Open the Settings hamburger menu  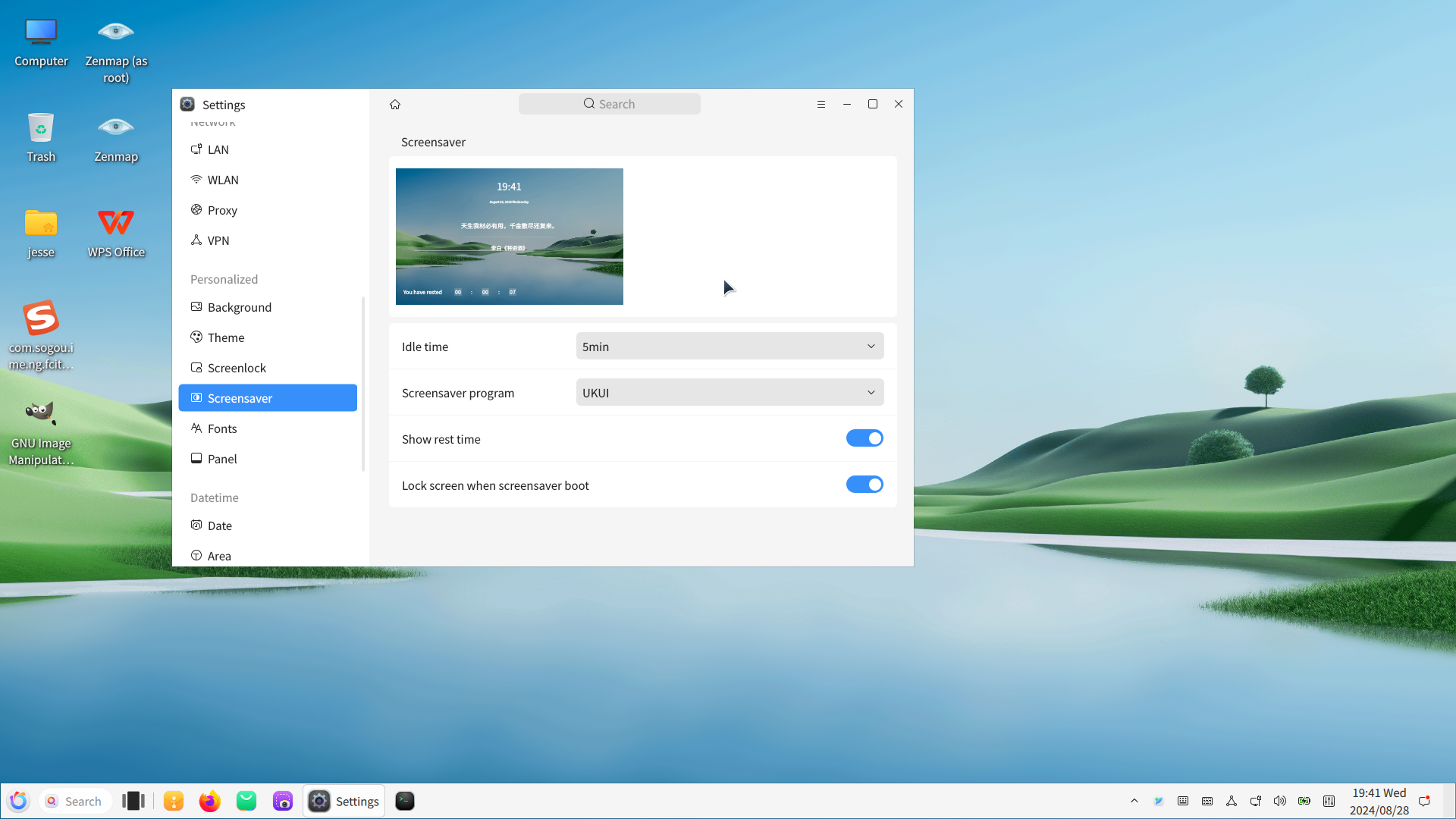[821, 105]
